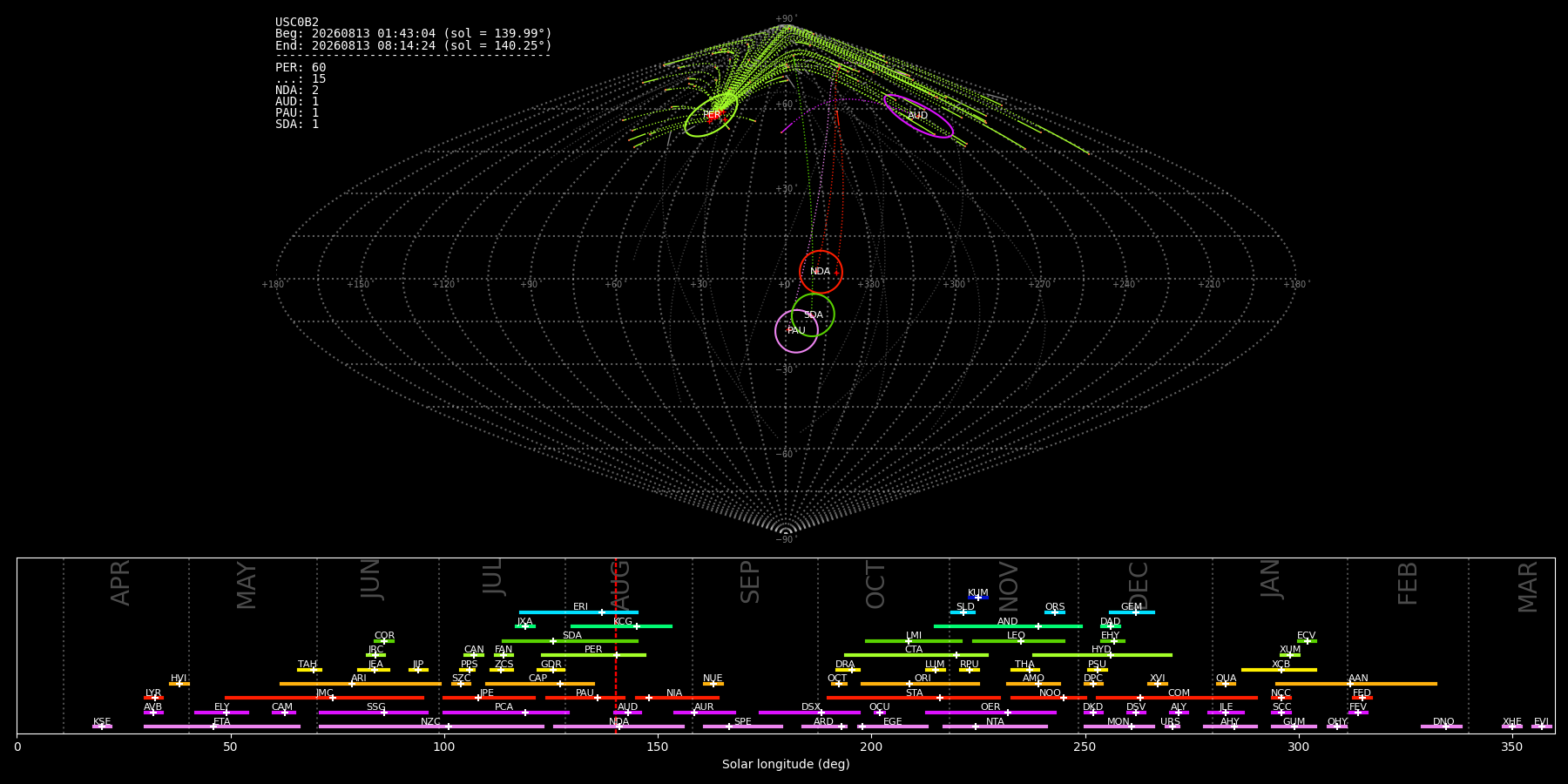Click the DEC month label
The width and height of the screenshot is (1568, 784).
pos(1139,585)
